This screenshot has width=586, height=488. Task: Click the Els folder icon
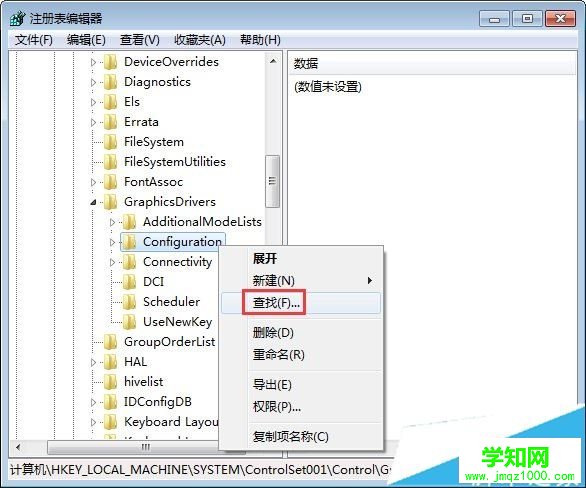tap(111, 102)
